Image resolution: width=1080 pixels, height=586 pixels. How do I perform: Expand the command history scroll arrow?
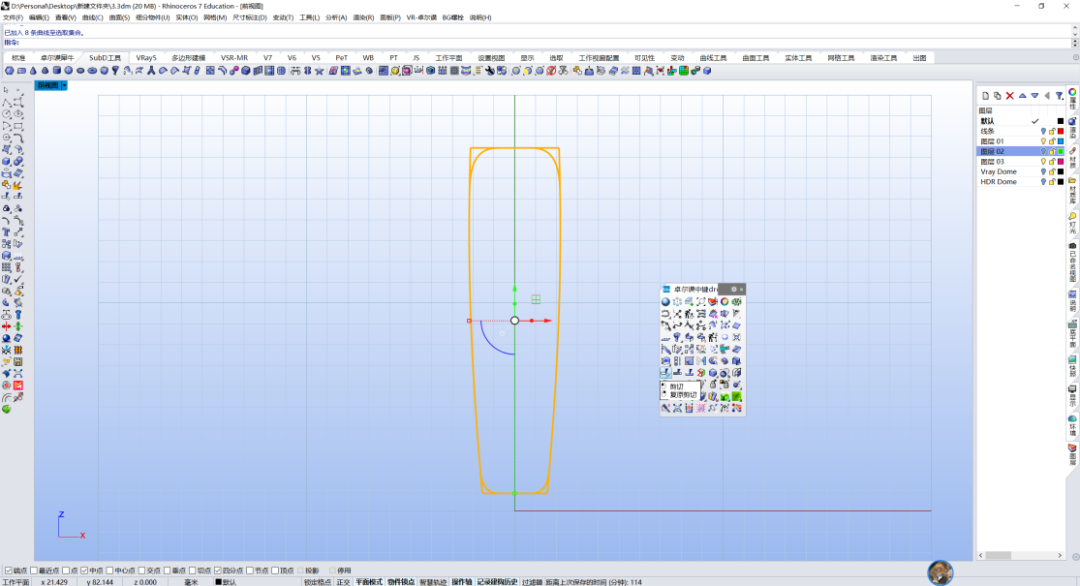click(1075, 30)
